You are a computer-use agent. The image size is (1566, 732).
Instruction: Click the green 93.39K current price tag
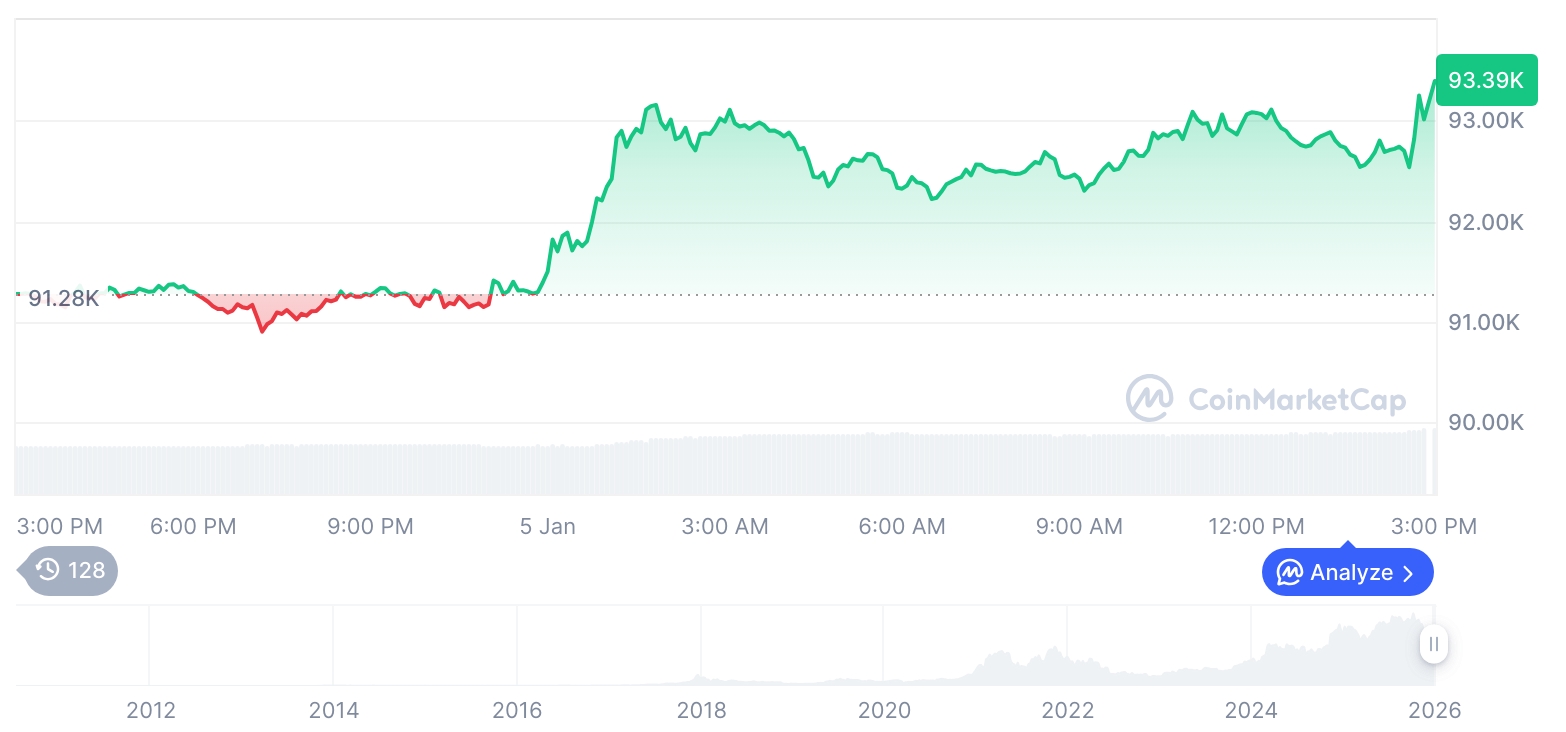coord(1485,80)
